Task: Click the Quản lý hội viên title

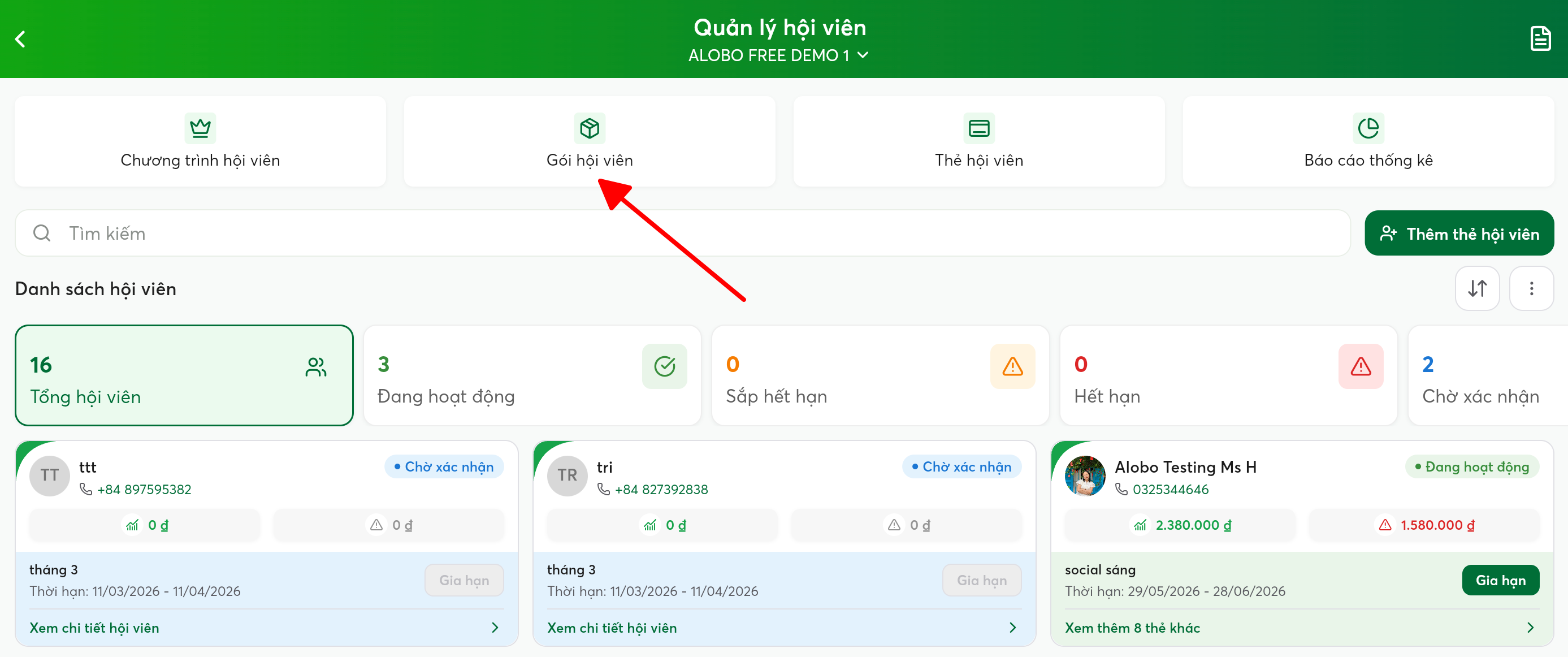Action: point(779,28)
